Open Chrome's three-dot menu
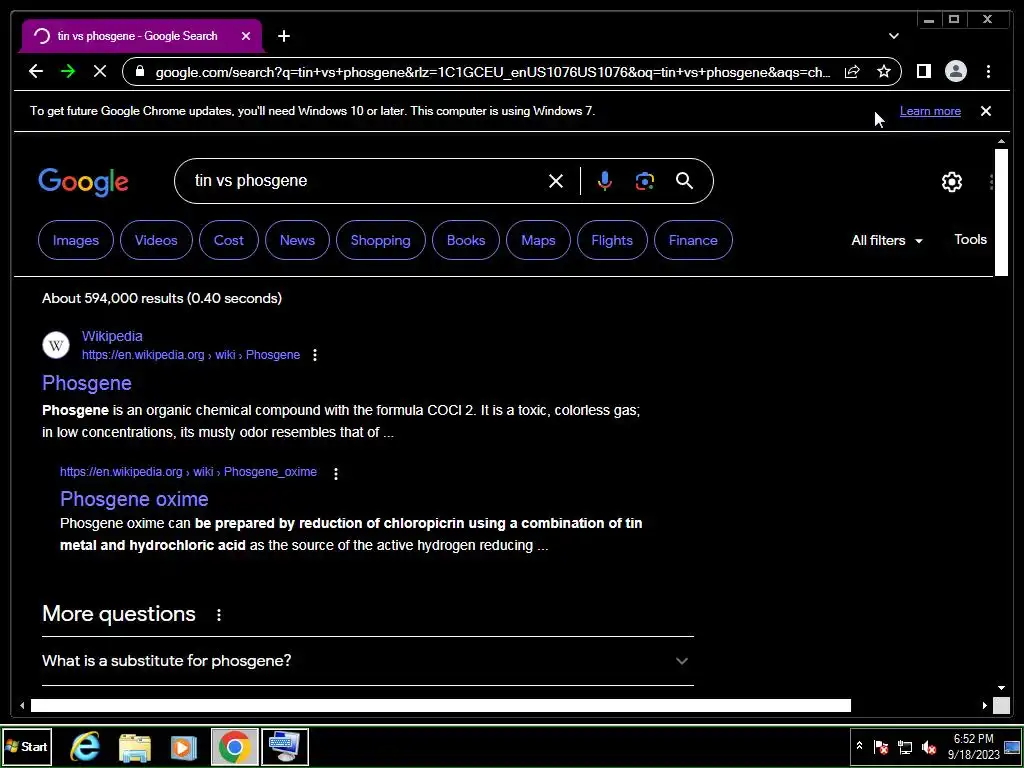Screen dimensions: 1024x768 point(988,71)
